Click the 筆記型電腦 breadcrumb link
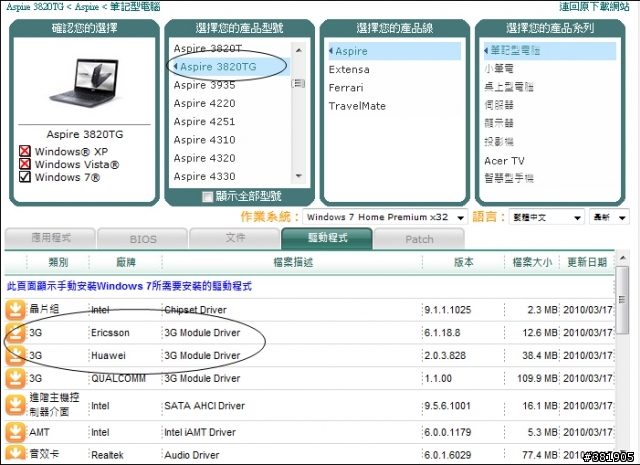 coord(135,7)
